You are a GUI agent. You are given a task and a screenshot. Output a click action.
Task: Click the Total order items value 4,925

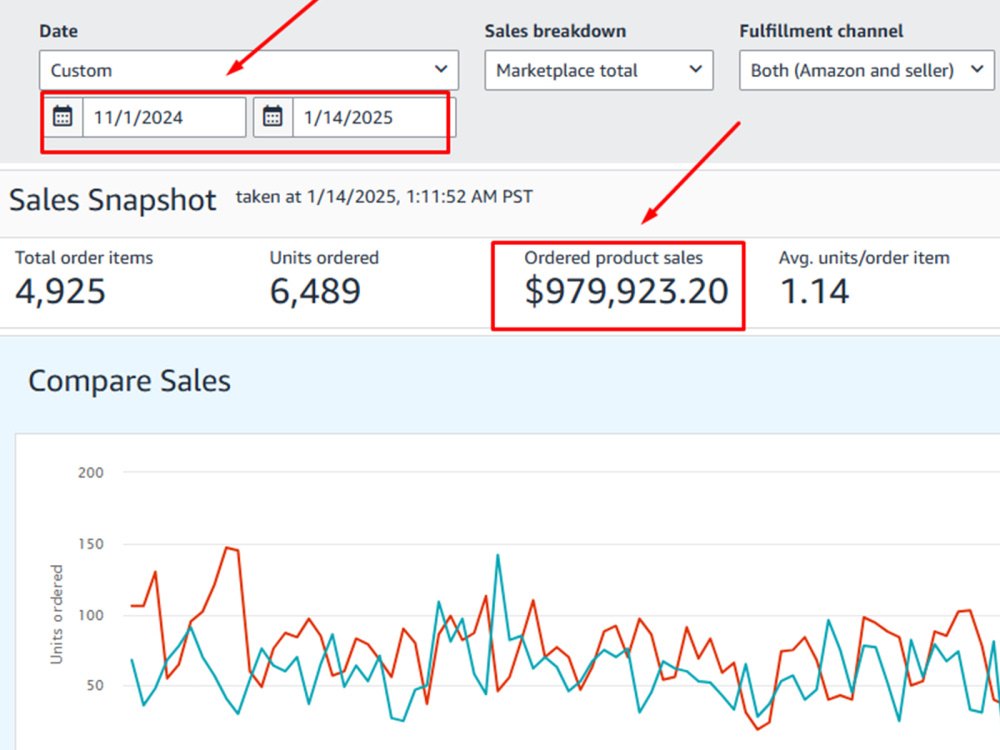point(61,291)
